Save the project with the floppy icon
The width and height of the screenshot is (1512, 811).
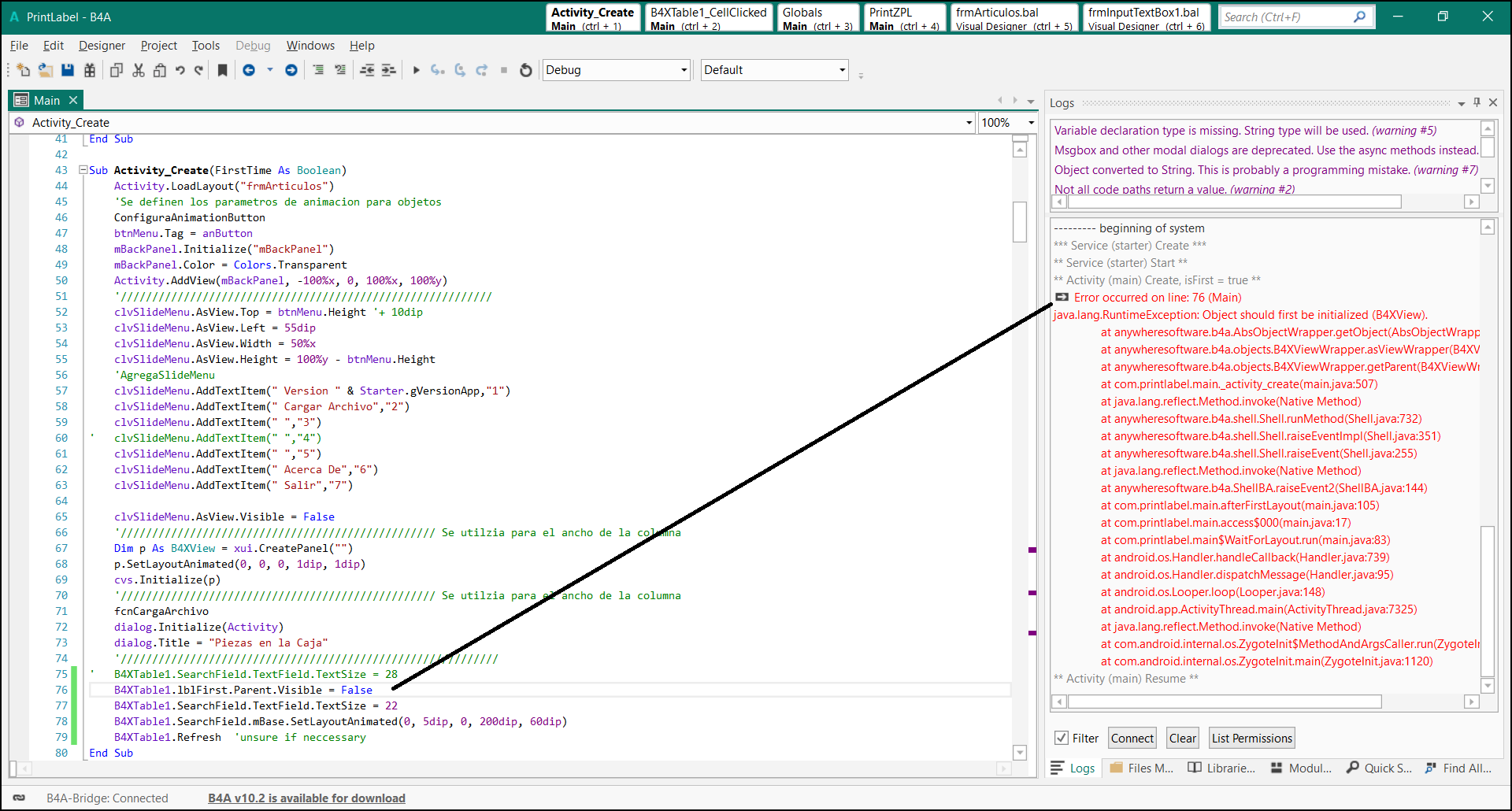(68, 70)
